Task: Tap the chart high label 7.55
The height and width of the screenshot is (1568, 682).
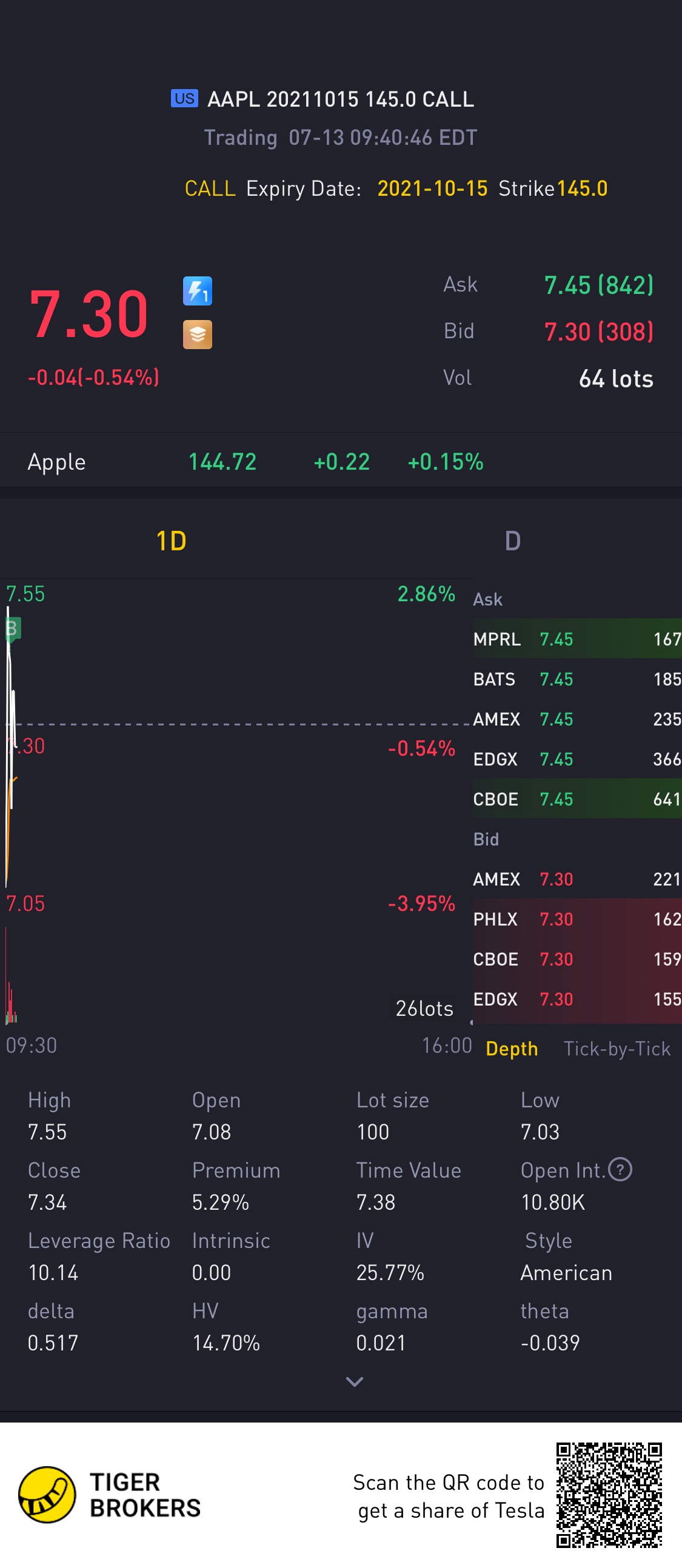Action: (25, 593)
